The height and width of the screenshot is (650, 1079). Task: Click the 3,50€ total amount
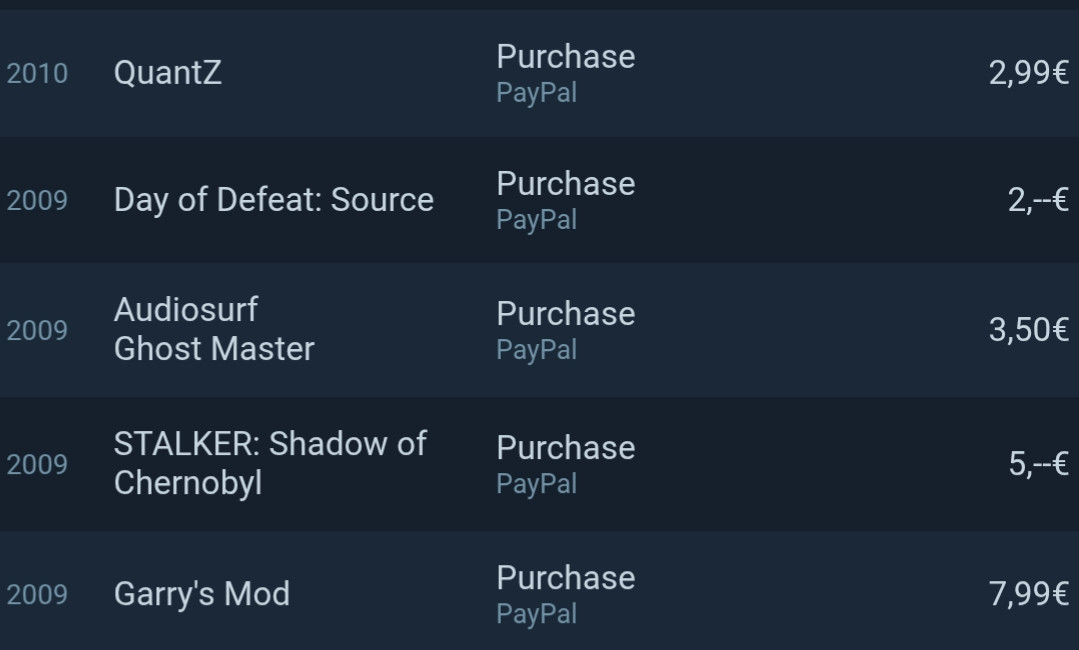tap(1028, 330)
